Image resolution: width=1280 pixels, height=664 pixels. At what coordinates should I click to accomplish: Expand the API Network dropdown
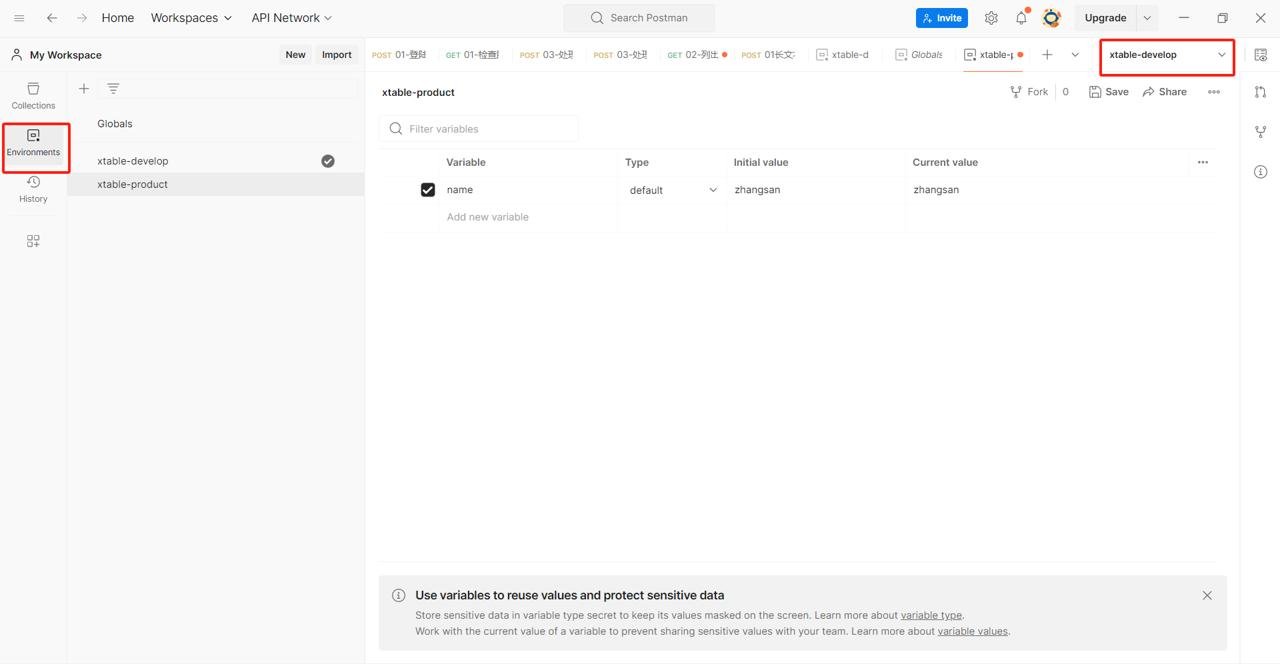(x=291, y=18)
